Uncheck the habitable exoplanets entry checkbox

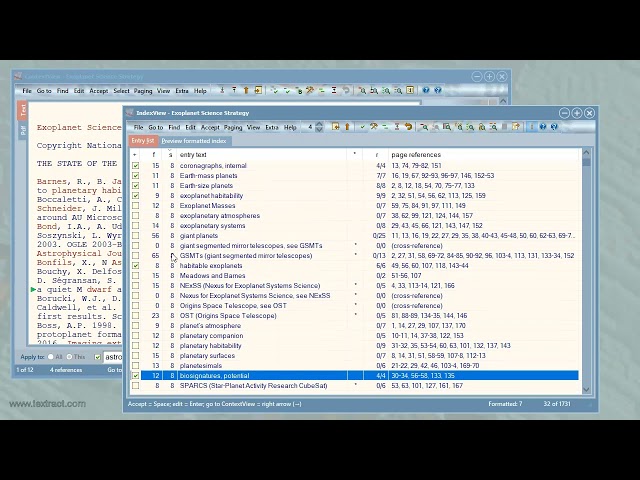(135, 266)
